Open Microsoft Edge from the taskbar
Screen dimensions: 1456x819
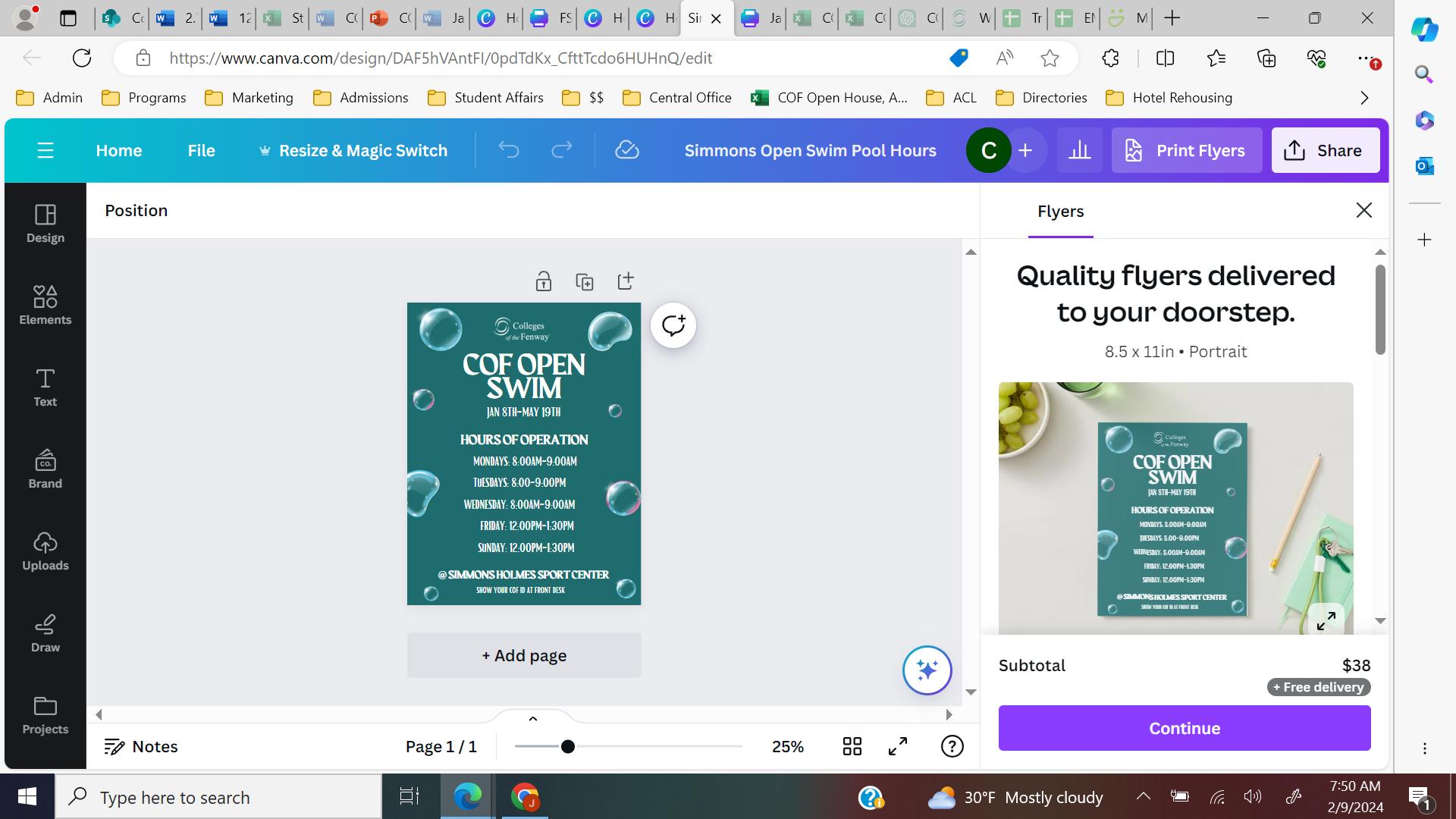tap(467, 797)
